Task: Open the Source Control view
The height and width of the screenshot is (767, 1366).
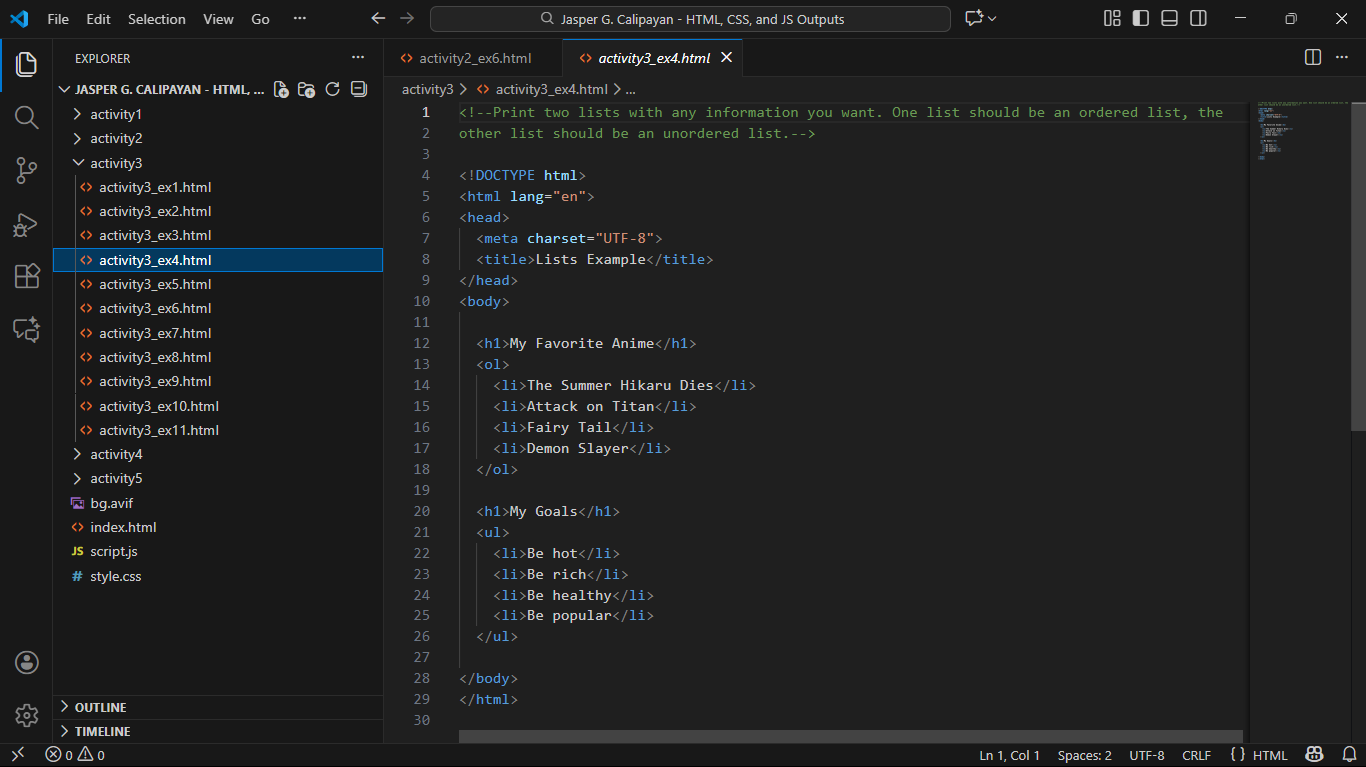Action: point(26,171)
